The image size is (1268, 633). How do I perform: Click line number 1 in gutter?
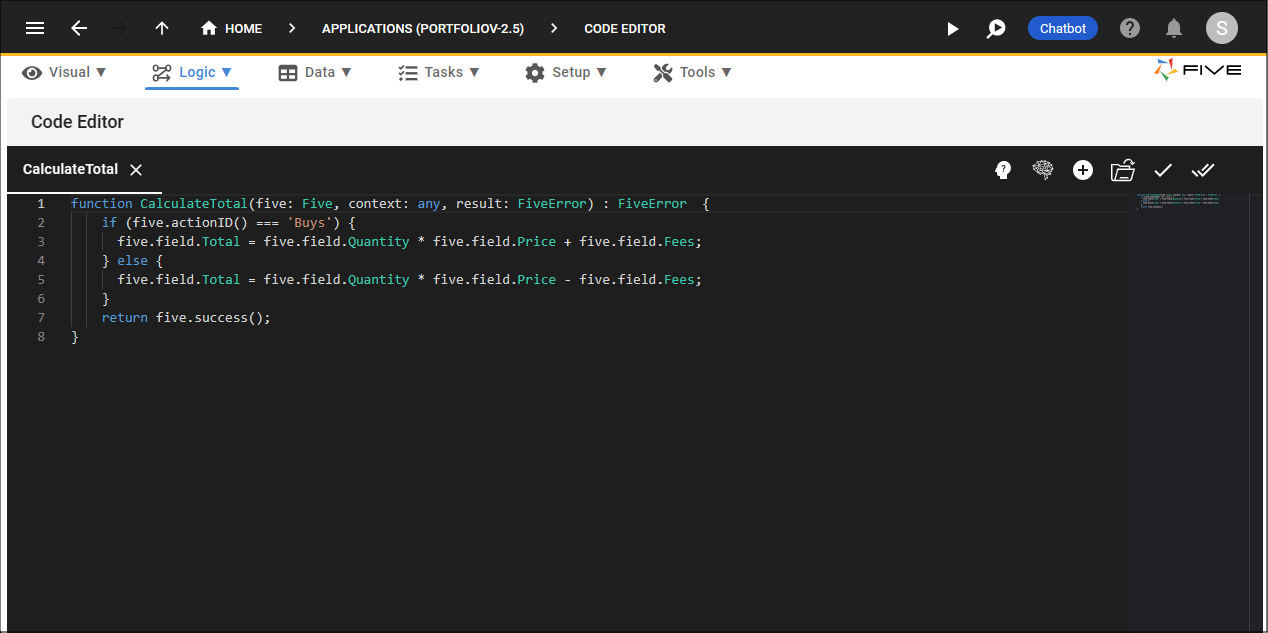[x=41, y=204]
